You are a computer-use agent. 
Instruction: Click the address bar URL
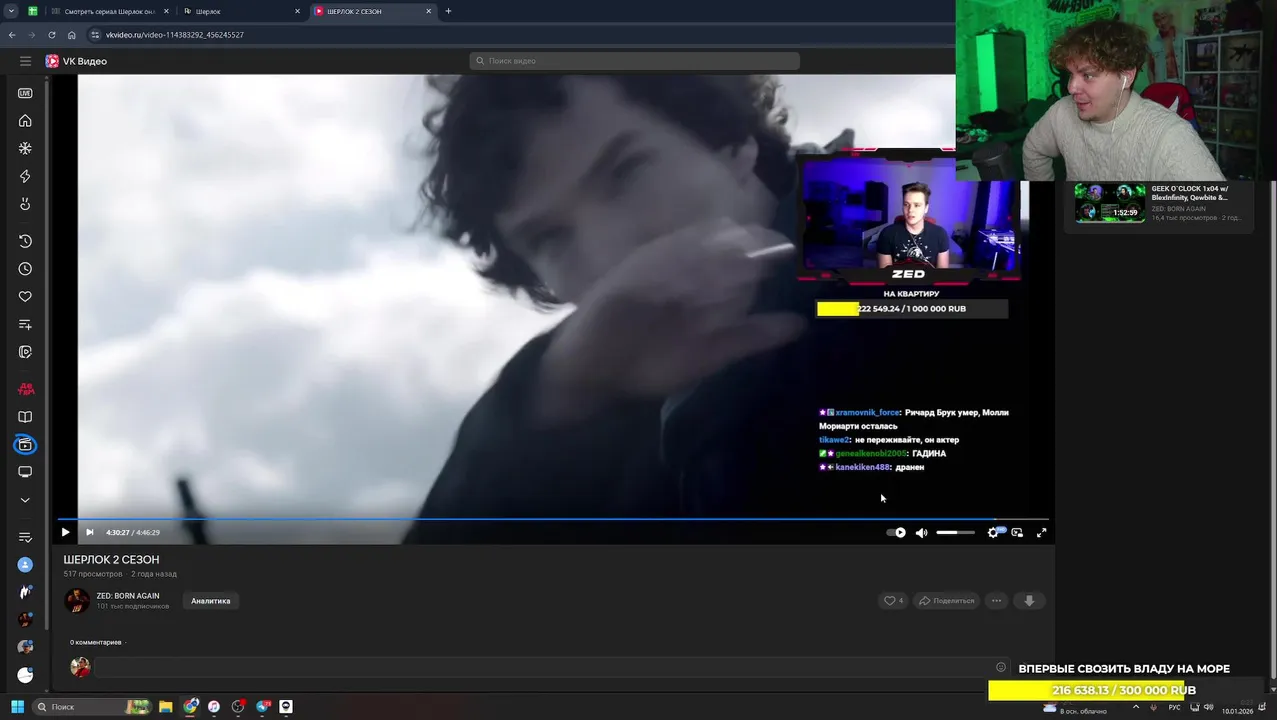[174, 35]
